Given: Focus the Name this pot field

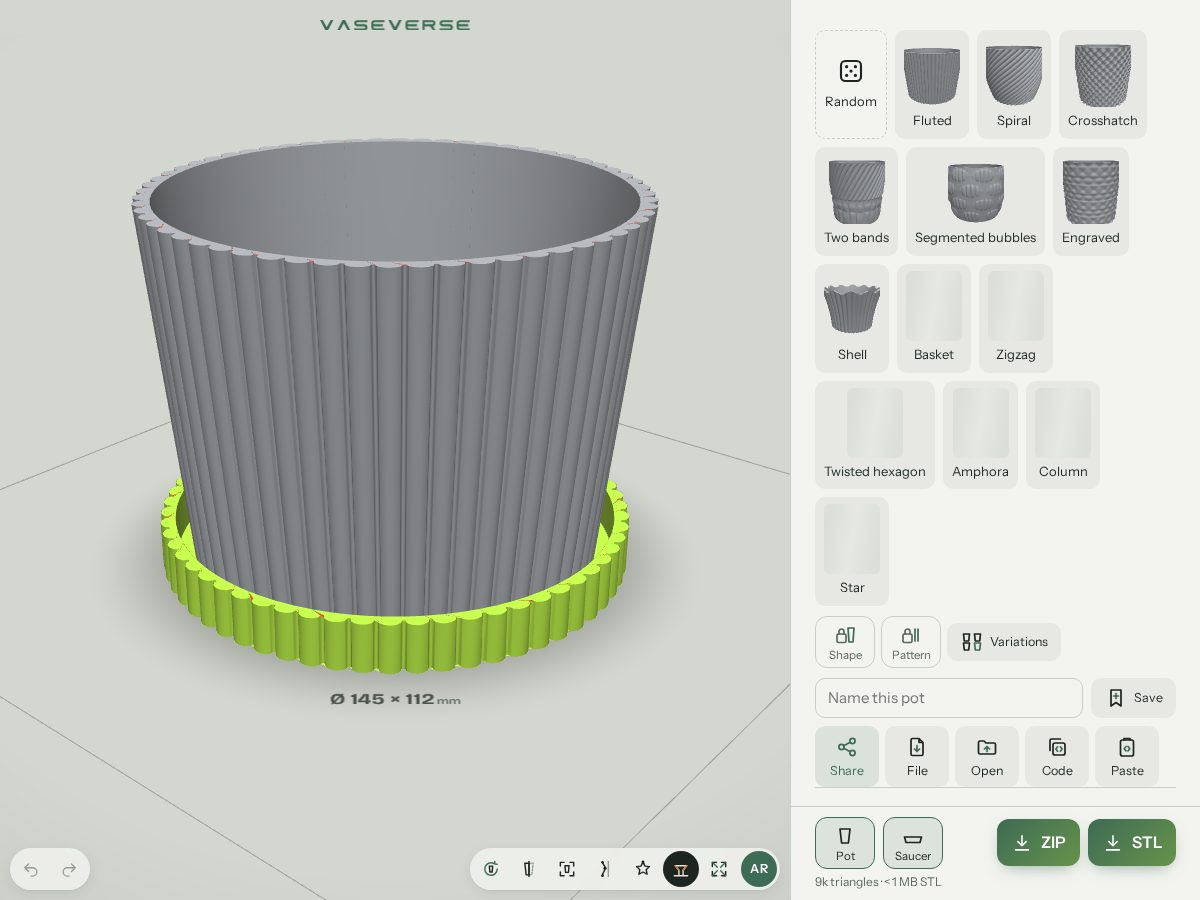Looking at the screenshot, I should tap(949, 698).
